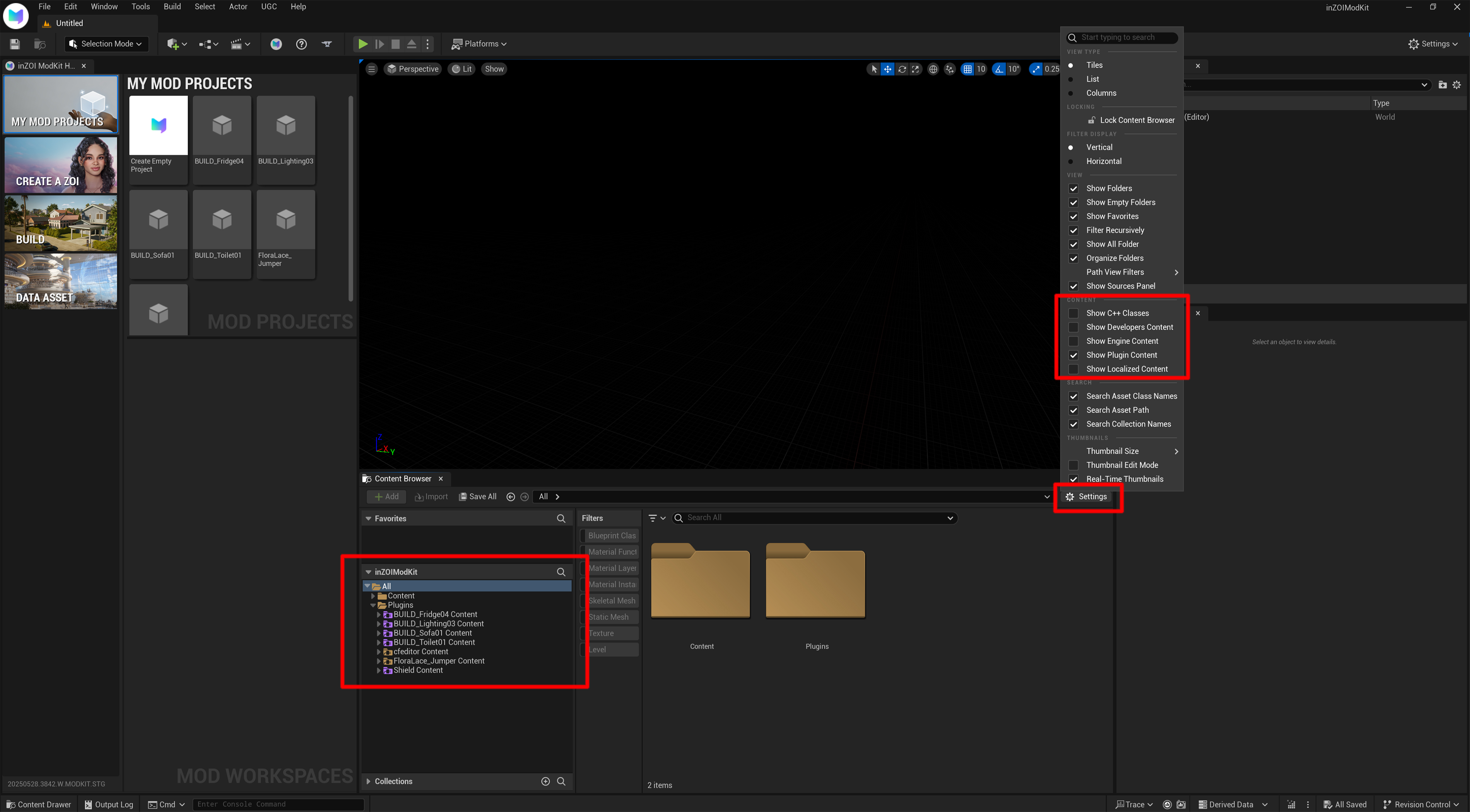Click the inZOI ModKit logo toolbar icon
1470x812 pixels.
point(276,44)
